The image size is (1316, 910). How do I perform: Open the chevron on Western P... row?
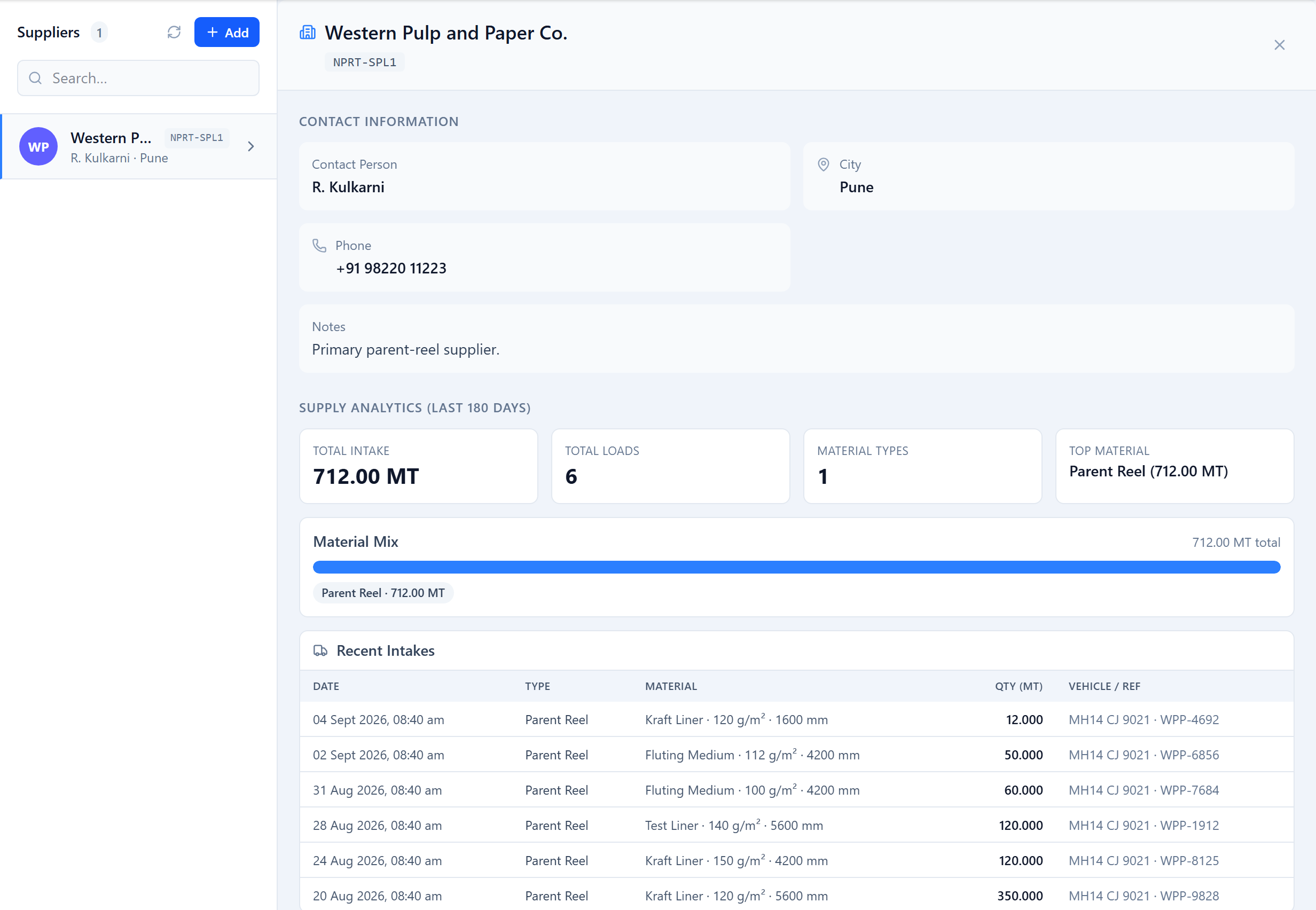(251, 146)
